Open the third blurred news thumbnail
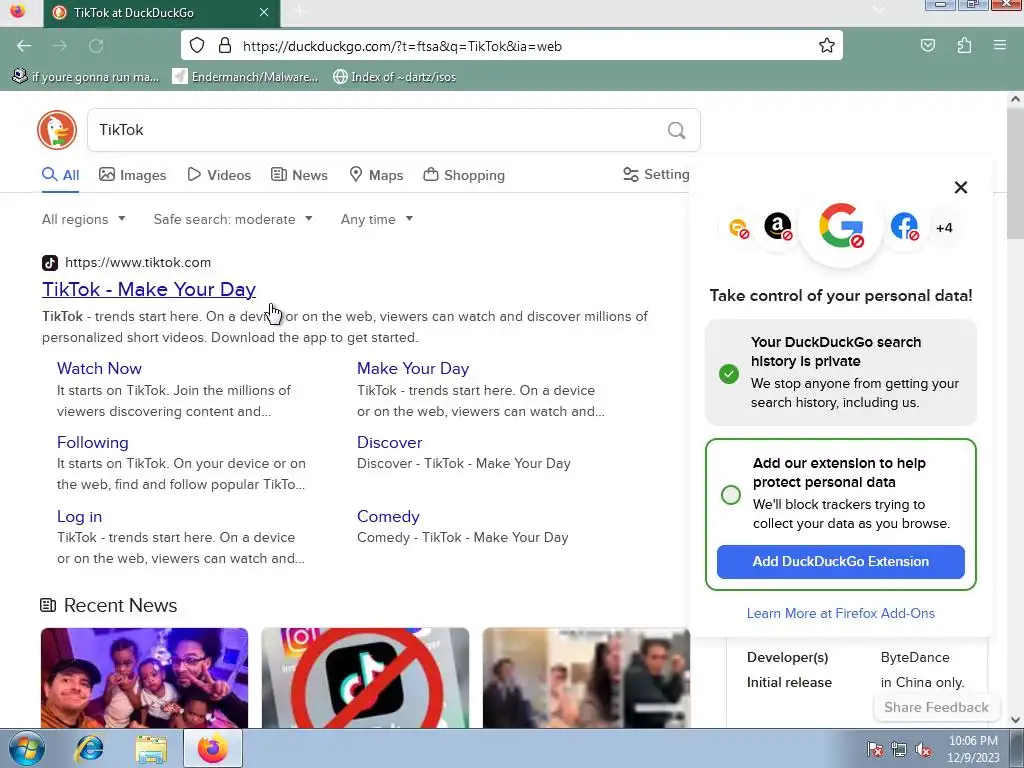This screenshot has width=1024, height=768. tap(586, 678)
